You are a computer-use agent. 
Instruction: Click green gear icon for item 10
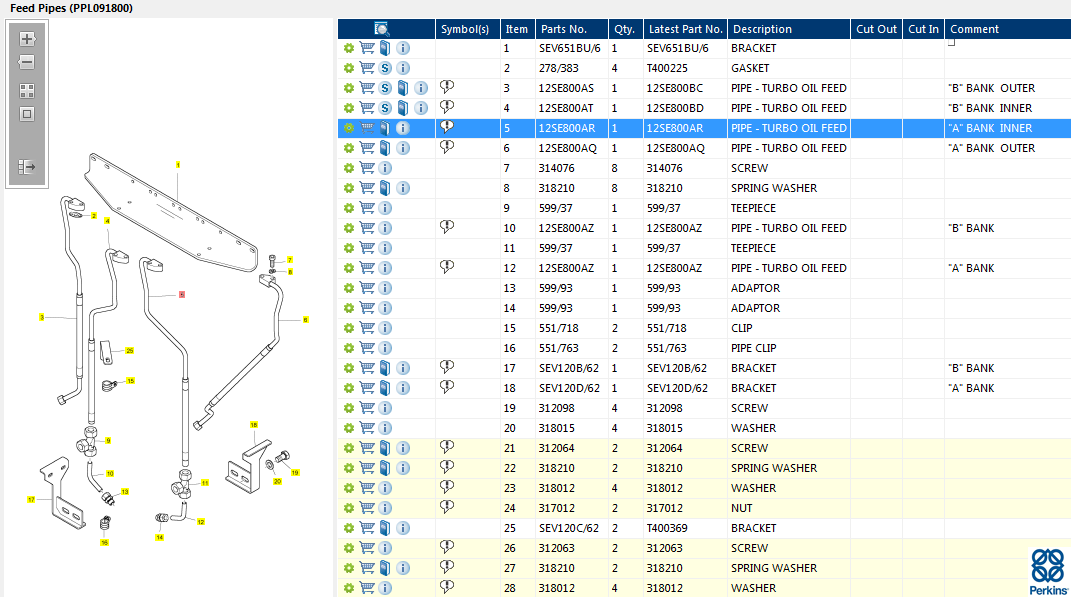(349, 228)
